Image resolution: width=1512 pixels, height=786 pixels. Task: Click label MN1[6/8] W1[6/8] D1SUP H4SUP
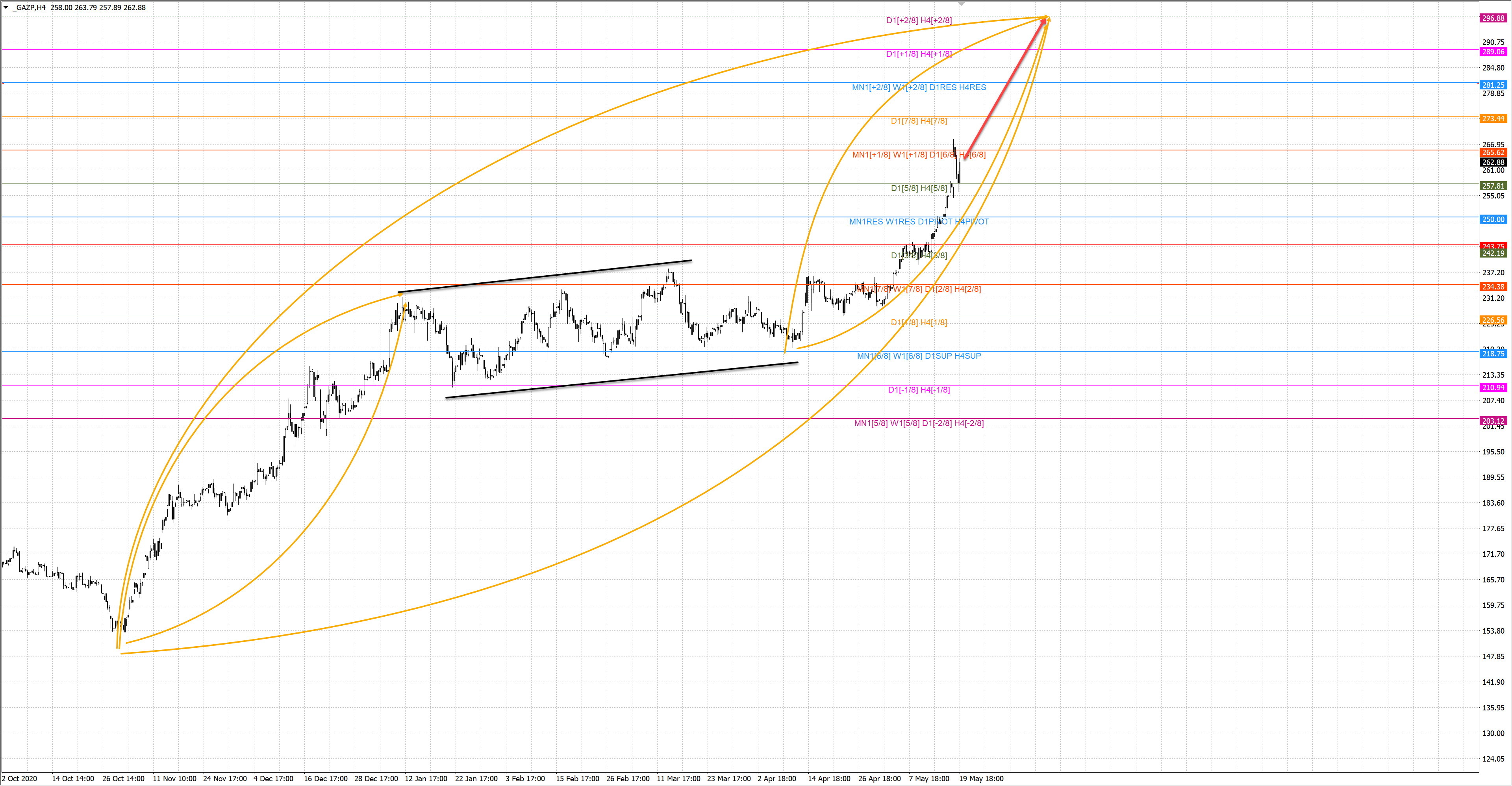coord(919,356)
